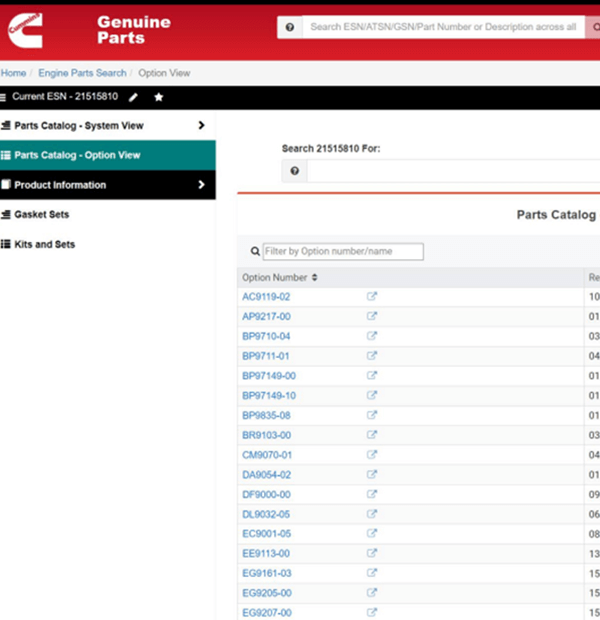This screenshot has width=600, height=620.
Task: Open option BP9711-01 link
Action: pos(266,356)
